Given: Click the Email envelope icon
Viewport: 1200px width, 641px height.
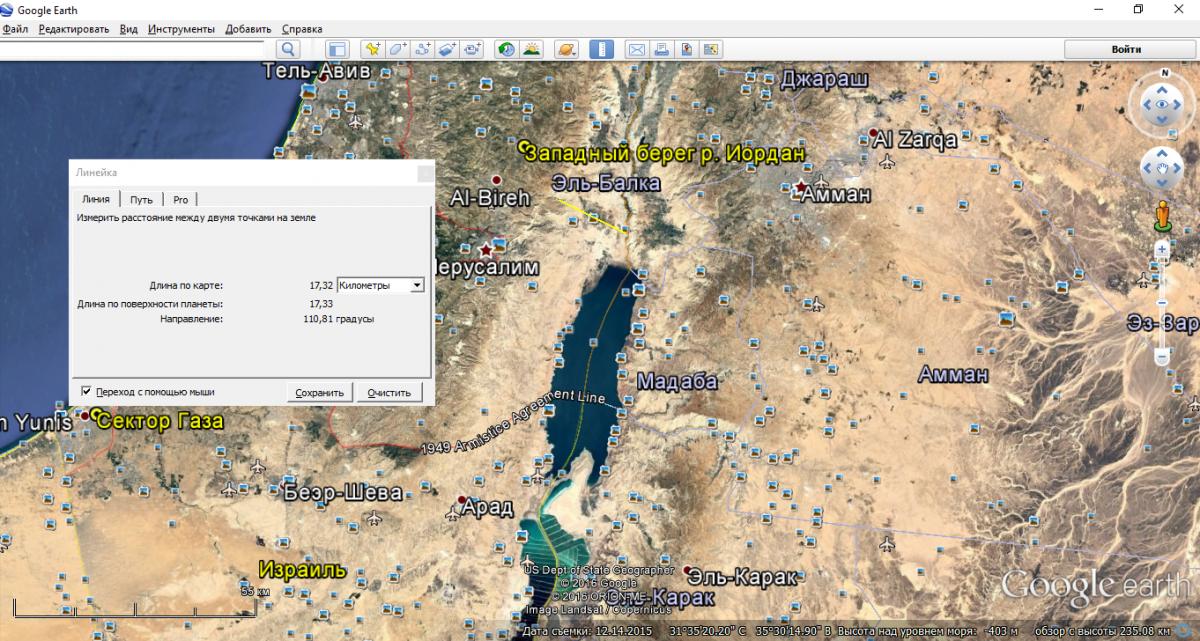Looking at the screenshot, I should 636,49.
